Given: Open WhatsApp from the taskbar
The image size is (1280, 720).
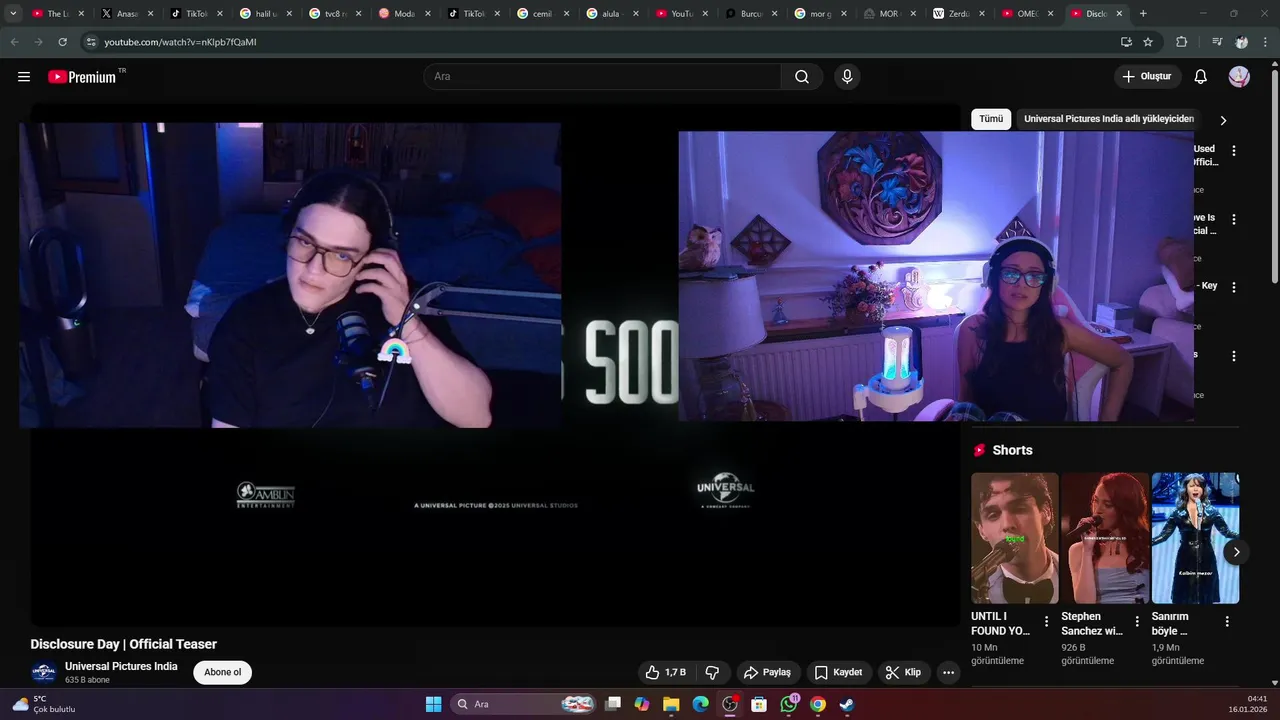Looking at the screenshot, I should [x=789, y=704].
